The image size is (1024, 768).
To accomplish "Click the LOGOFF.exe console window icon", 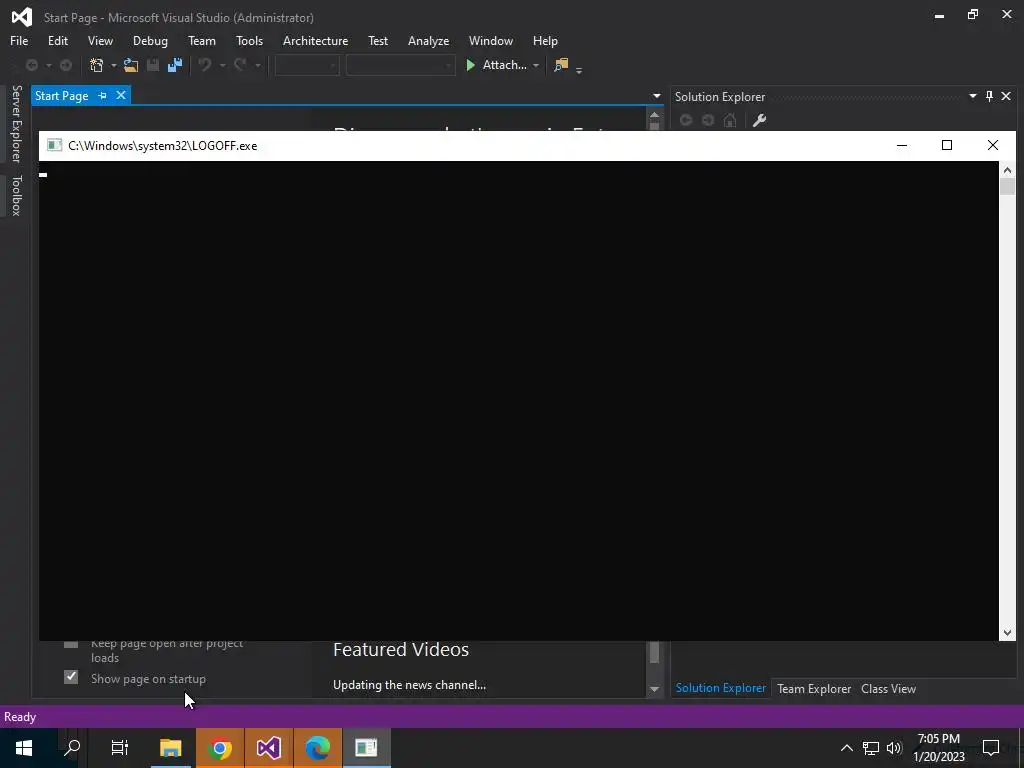I will pos(54,145).
